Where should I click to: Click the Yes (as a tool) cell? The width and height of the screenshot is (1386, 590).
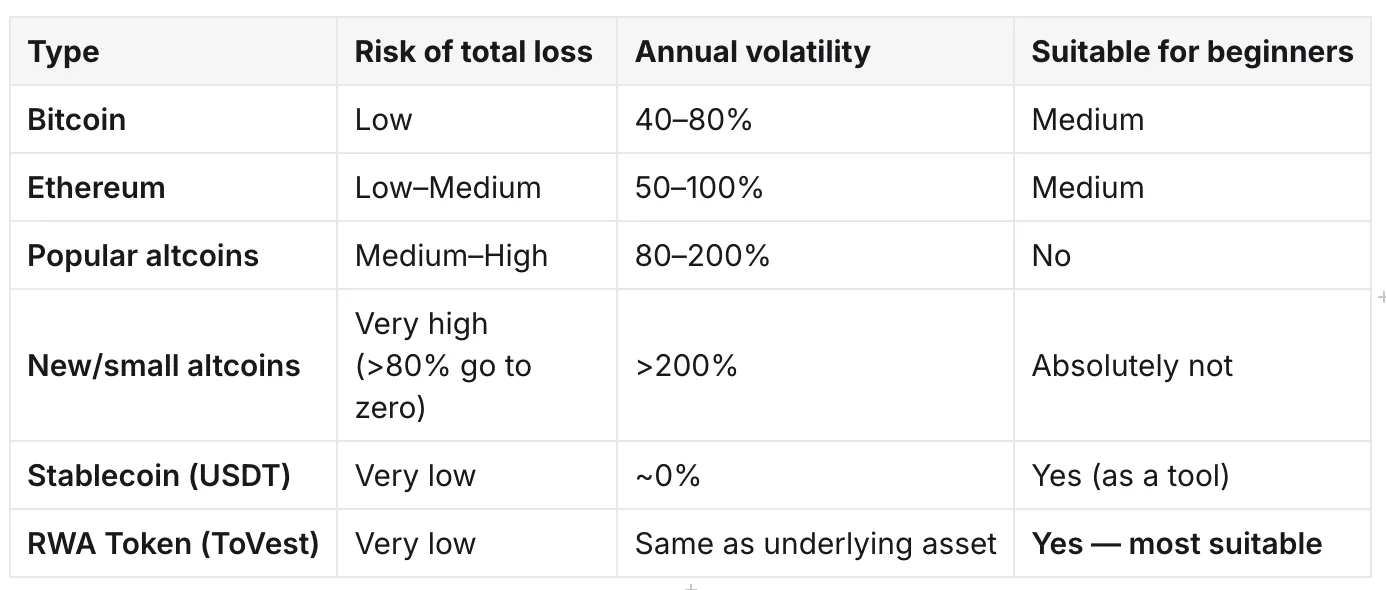pos(1192,475)
